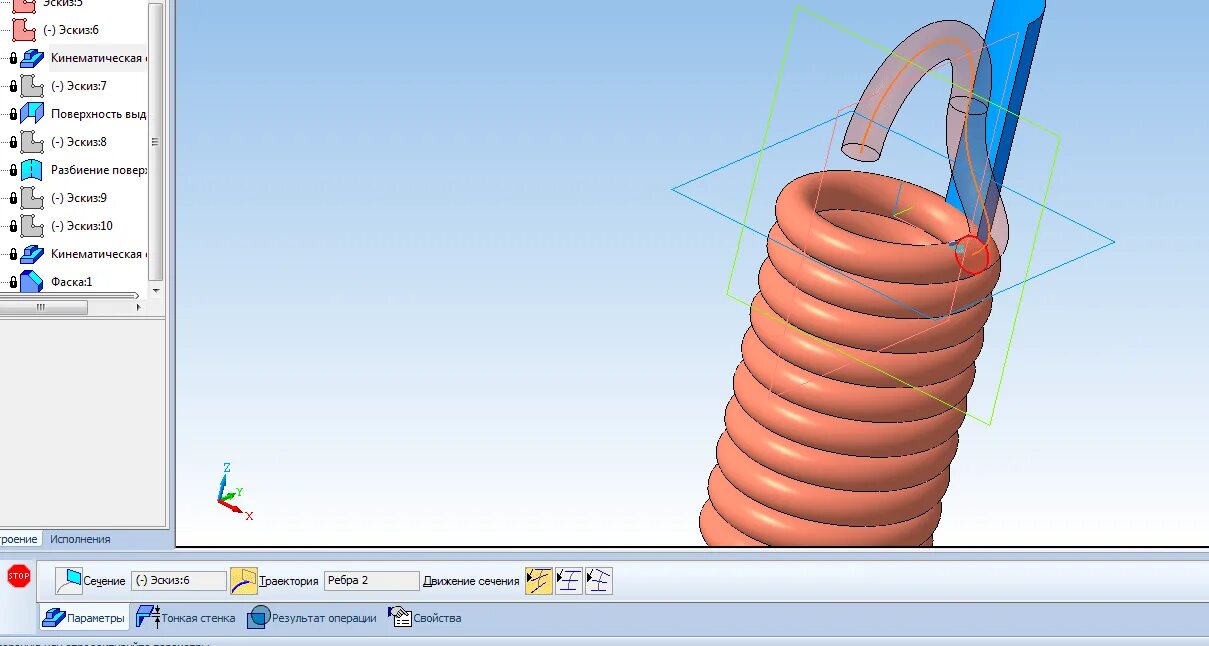1209x646 pixels.
Task: Click the tree horizontal scrollbar thumb
Action: click(x=42, y=307)
